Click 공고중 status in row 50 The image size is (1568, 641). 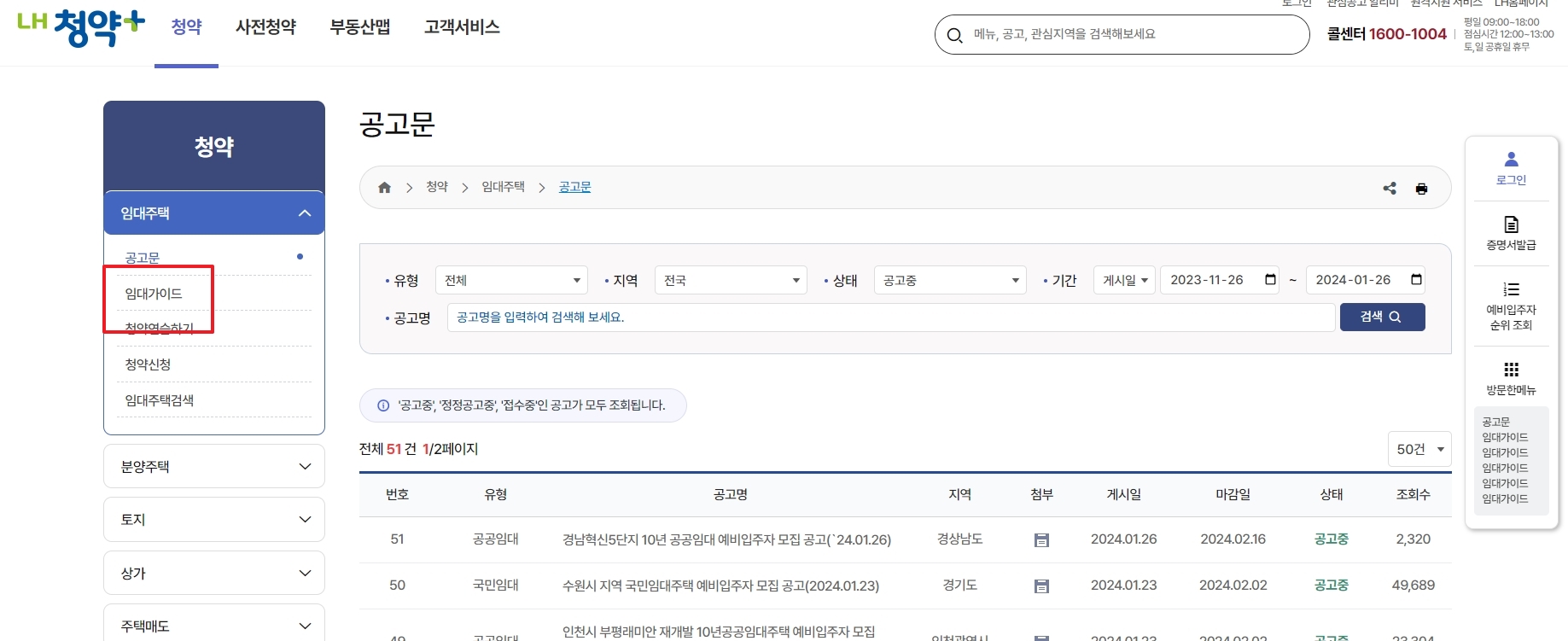pos(1331,586)
